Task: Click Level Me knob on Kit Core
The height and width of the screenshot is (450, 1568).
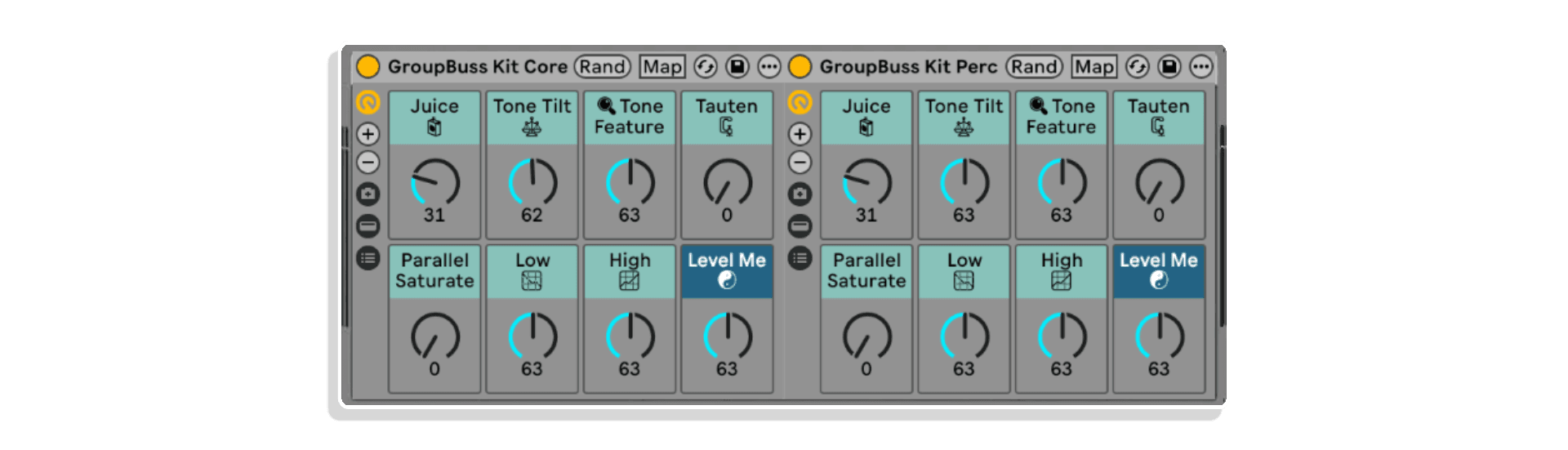Action: pyautogui.click(x=728, y=336)
